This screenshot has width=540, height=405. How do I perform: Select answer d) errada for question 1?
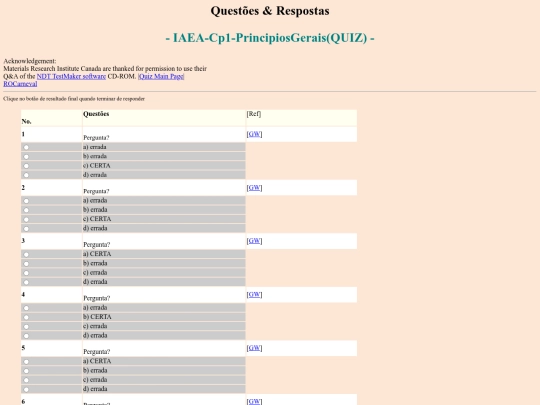click(x=26, y=175)
